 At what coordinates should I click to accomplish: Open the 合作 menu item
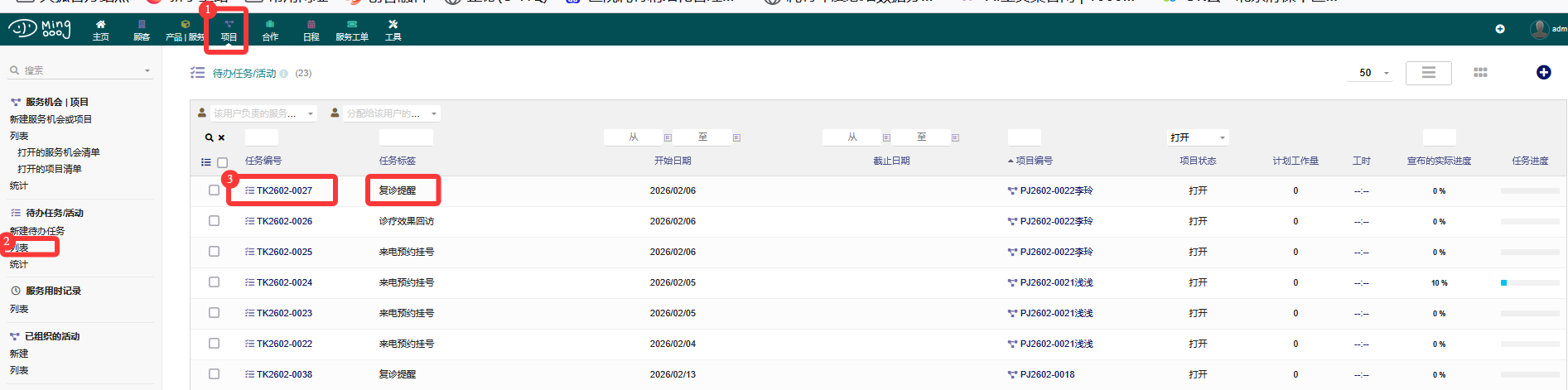coord(270,30)
